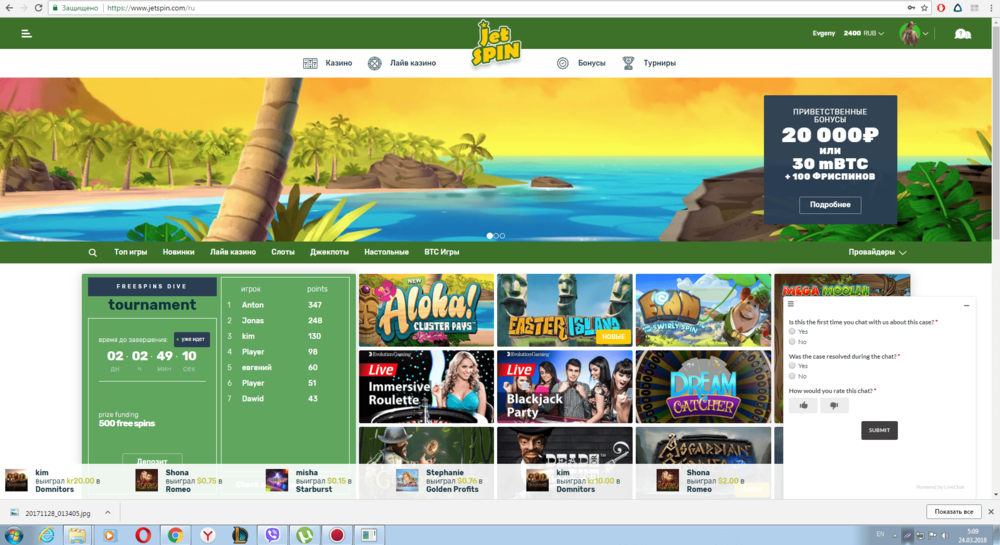This screenshot has width=1000, height=545.
Task: Select Yes for first time chat question
Action: coord(792,331)
